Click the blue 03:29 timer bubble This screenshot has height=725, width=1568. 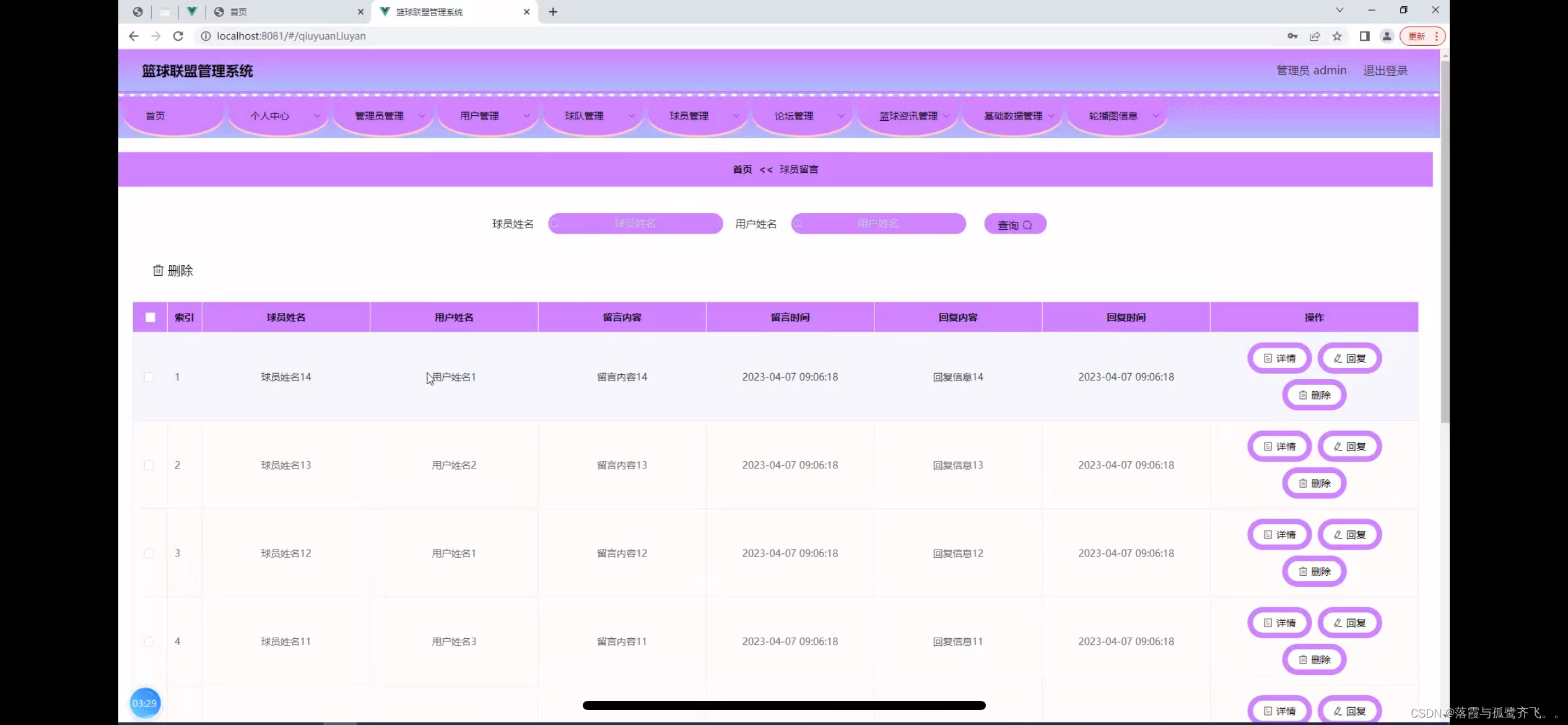tap(145, 703)
